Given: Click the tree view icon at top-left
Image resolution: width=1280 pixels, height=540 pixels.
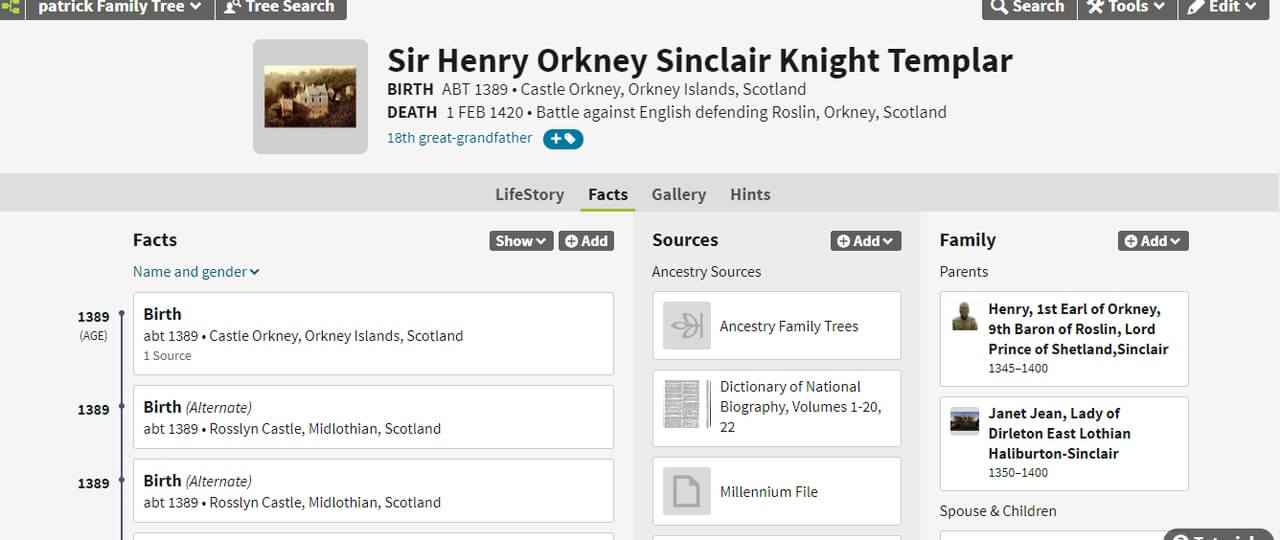Looking at the screenshot, I should pyautogui.click(x=11, y=7).
